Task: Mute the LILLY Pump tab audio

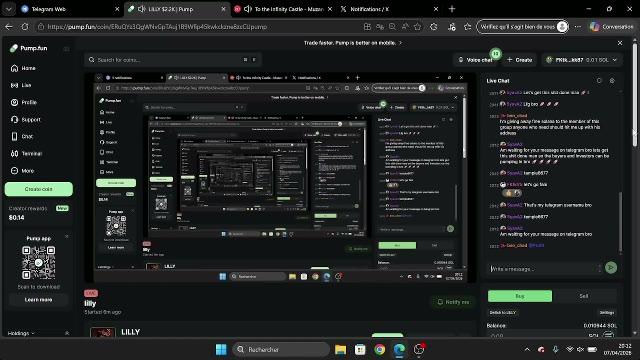Action: pos(142,9)
